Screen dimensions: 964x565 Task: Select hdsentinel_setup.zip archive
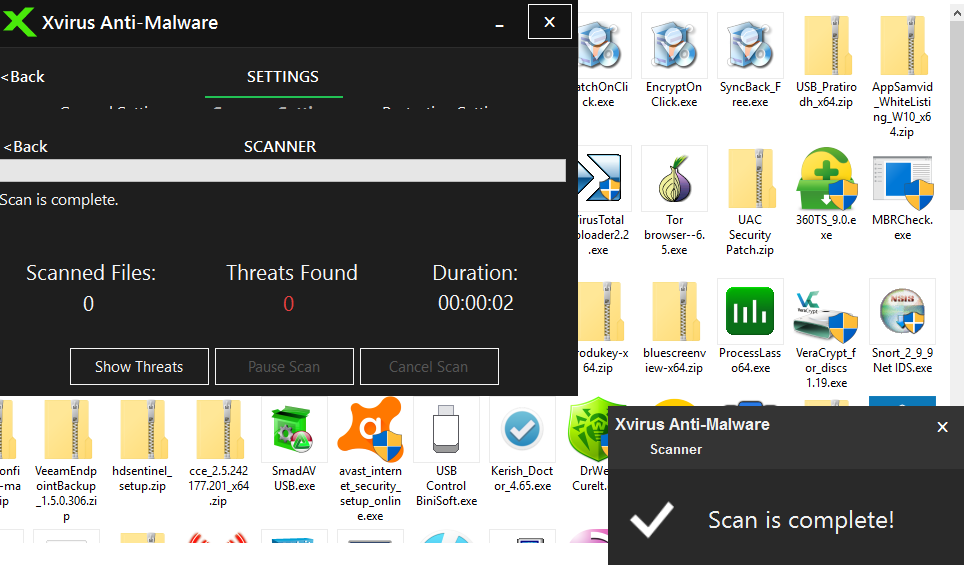click(142, 429)
